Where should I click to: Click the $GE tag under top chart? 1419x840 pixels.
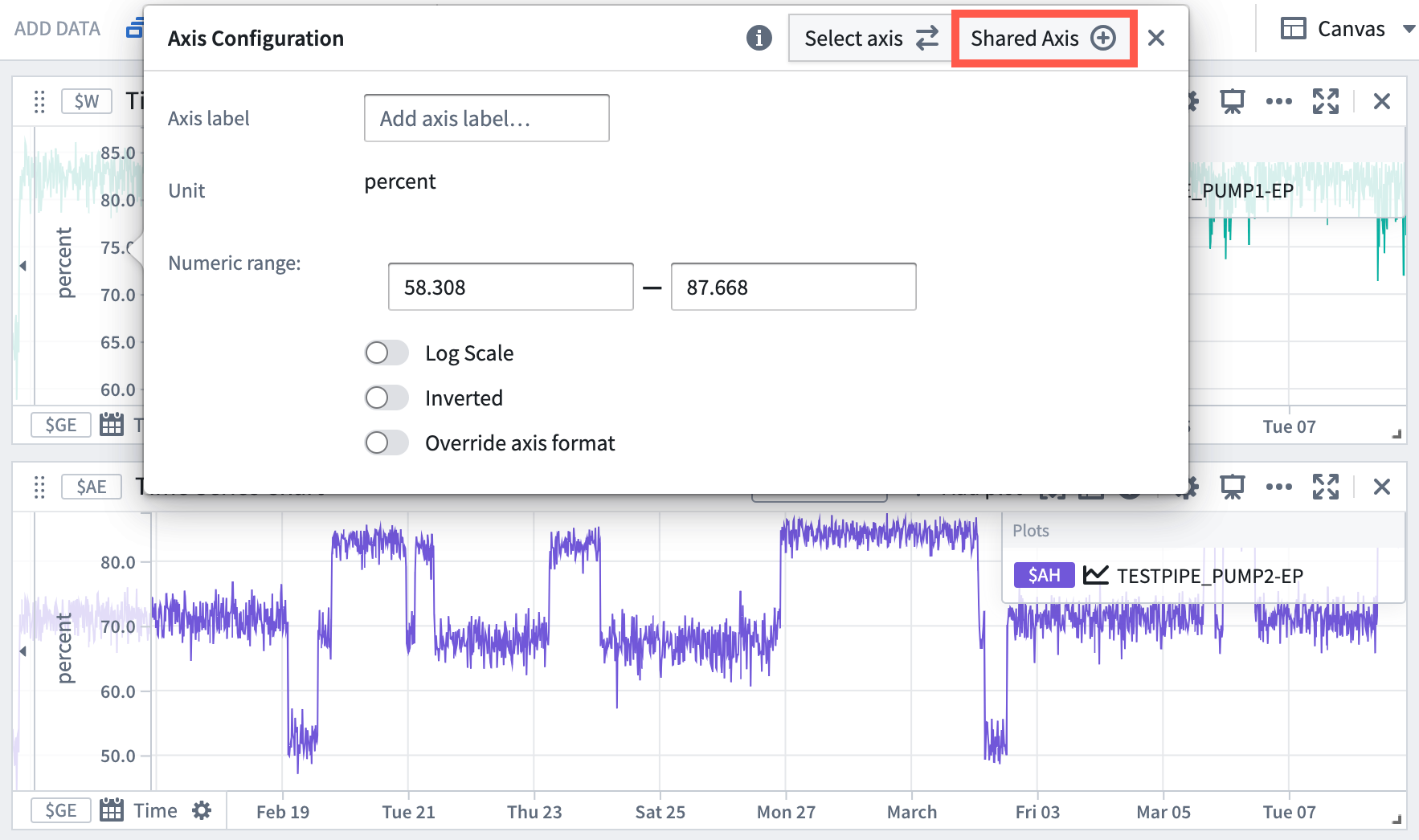click(x=61, y=425)
